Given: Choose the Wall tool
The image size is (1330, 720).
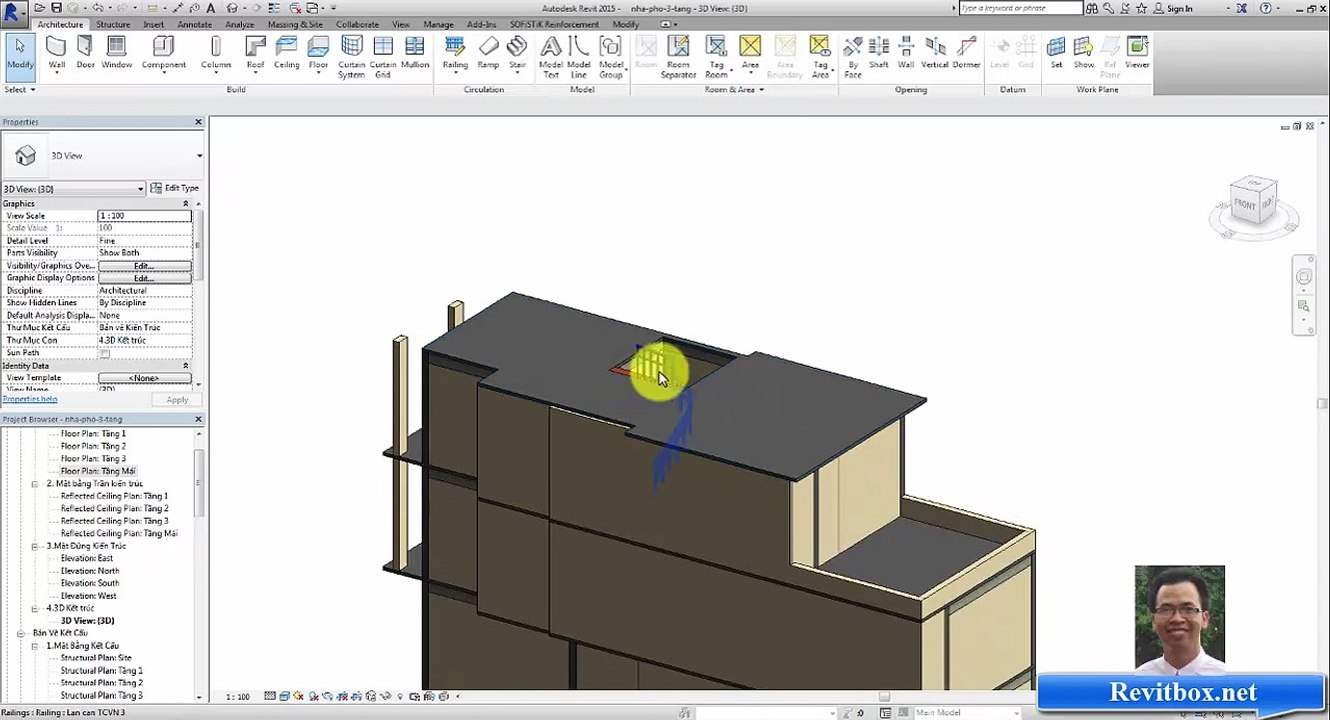Looking at the screenshot, I should tap(57, 54).
